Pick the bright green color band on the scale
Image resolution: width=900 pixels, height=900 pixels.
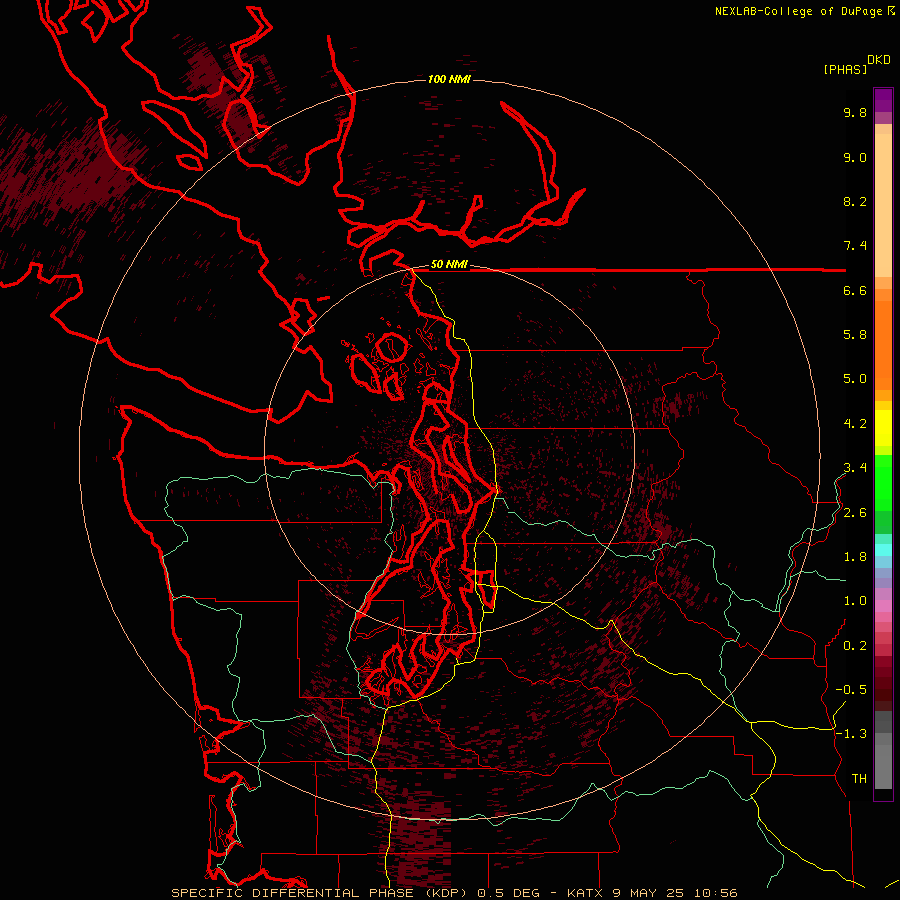click(x=883, y=483)
